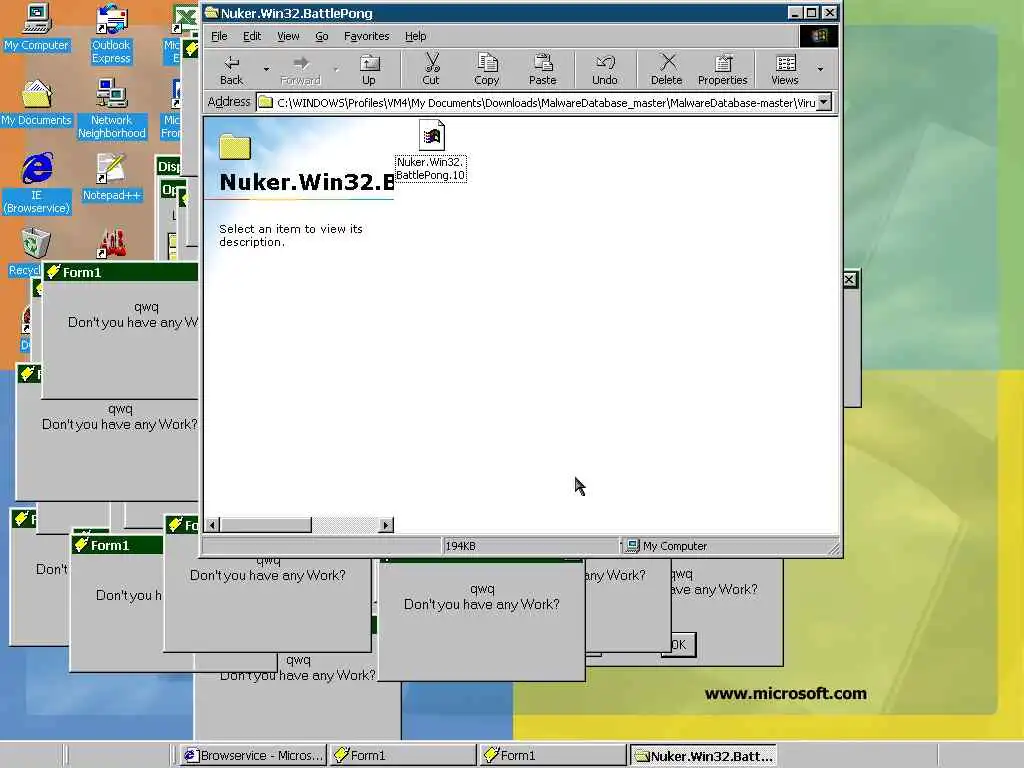
Task: Click the Windows logo throbber in Explorer
Action: pos(819,36)
